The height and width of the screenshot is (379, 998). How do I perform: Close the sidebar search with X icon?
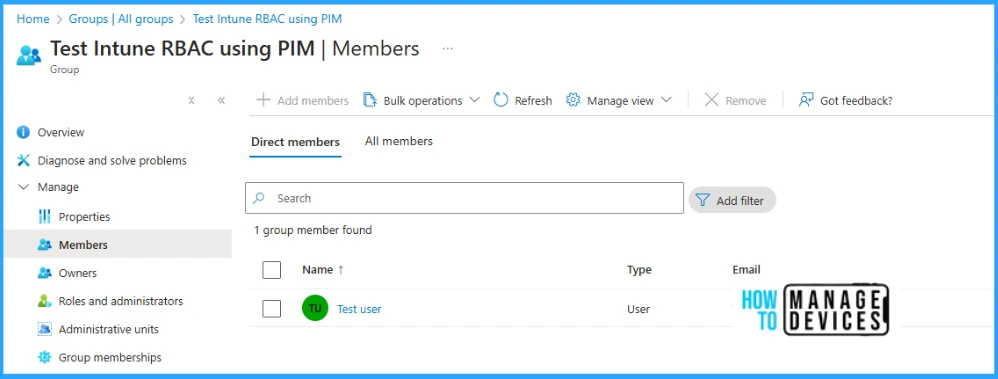pyautogui.click(x=191, y=101)
